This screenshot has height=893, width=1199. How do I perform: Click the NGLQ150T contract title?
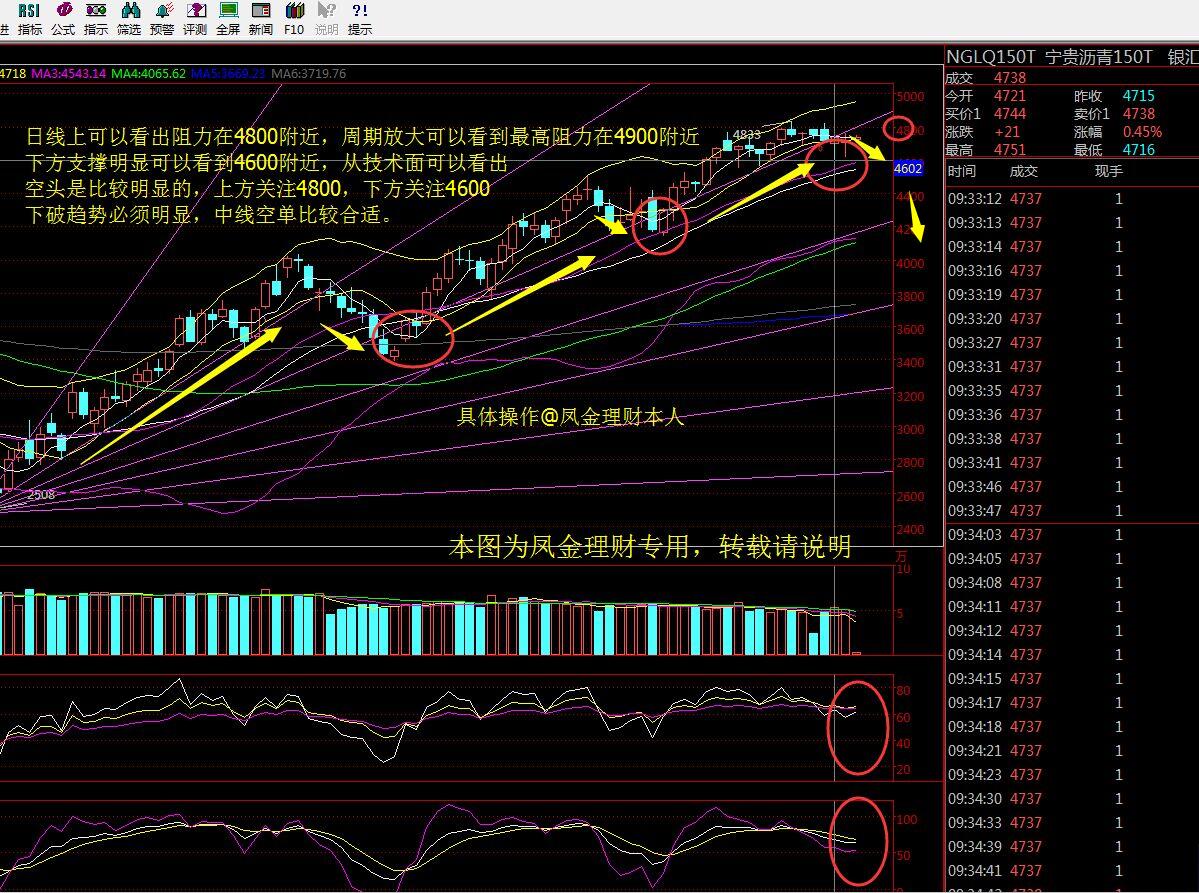991,58
